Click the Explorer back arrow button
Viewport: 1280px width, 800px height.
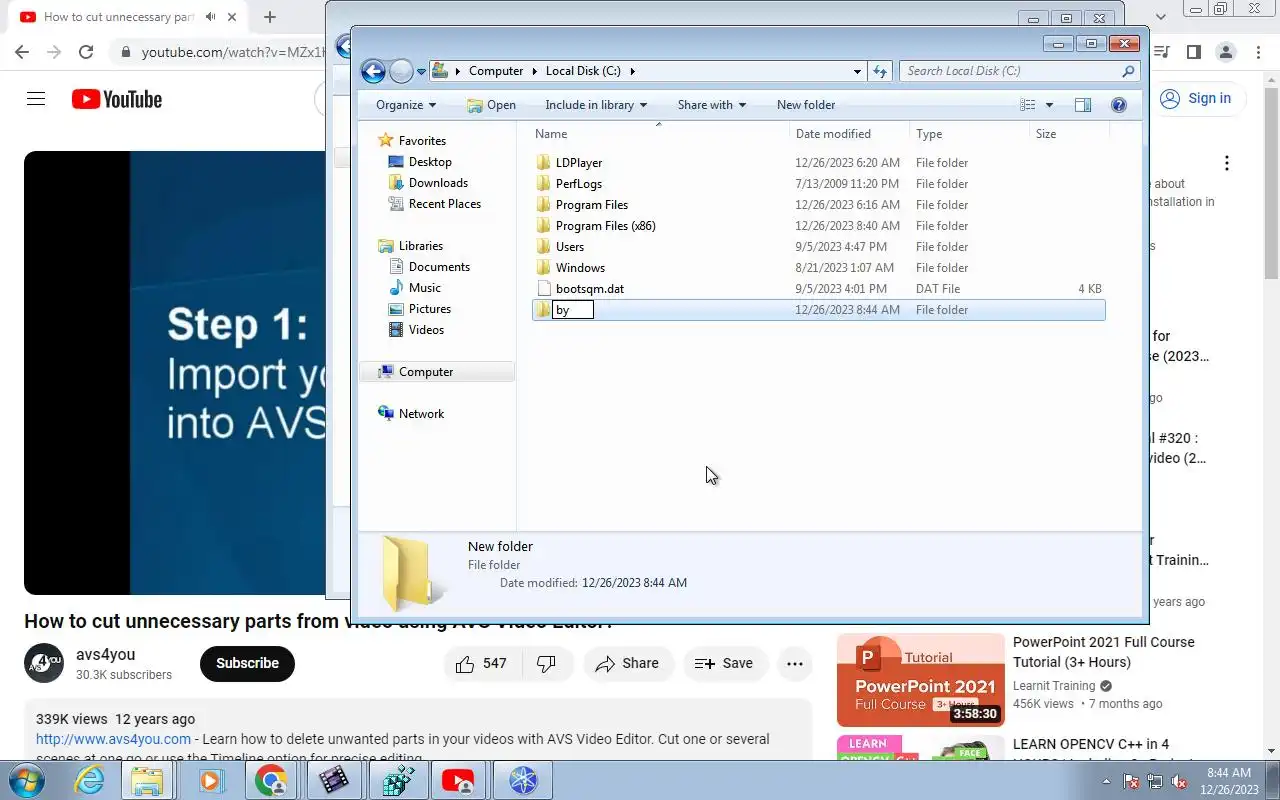click(x=373, y=71)
